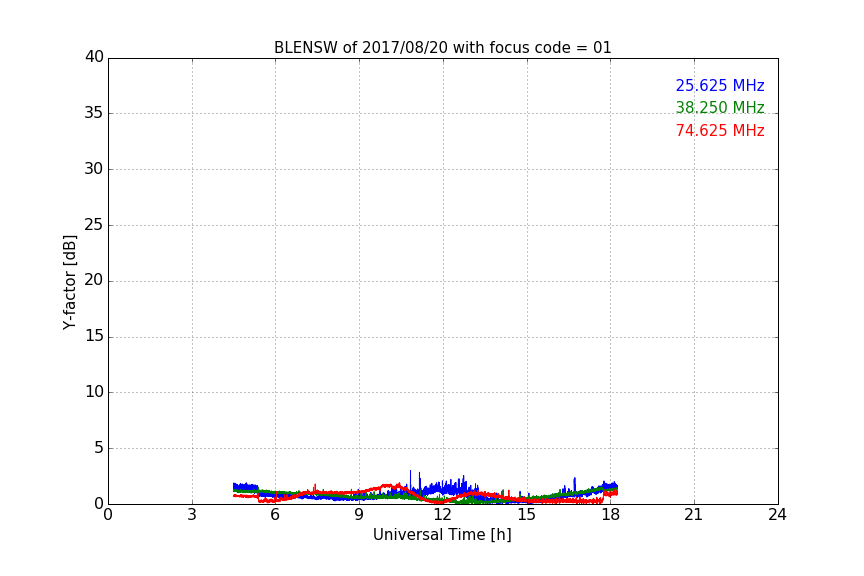The image size is (864, 576).
Task: Select the blue 25.625 MHz legend label
Action: tap(720, 85)
